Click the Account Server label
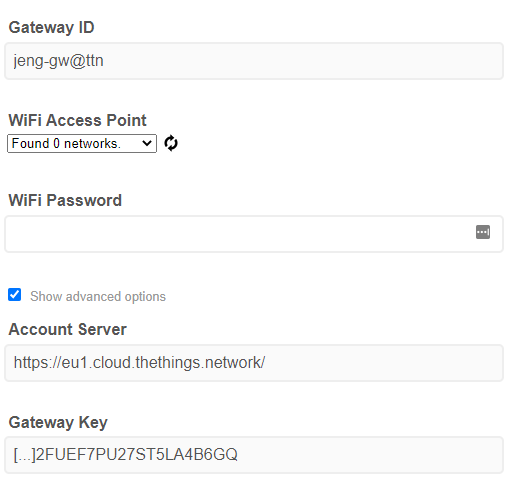525x479 pixels. (x=67, y=329)
